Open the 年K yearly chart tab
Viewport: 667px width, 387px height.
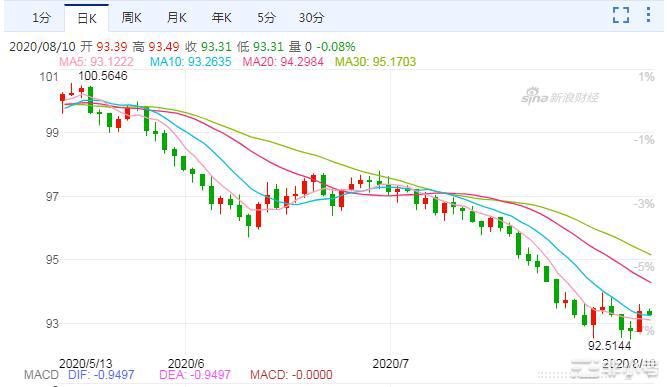pos(222,17)
